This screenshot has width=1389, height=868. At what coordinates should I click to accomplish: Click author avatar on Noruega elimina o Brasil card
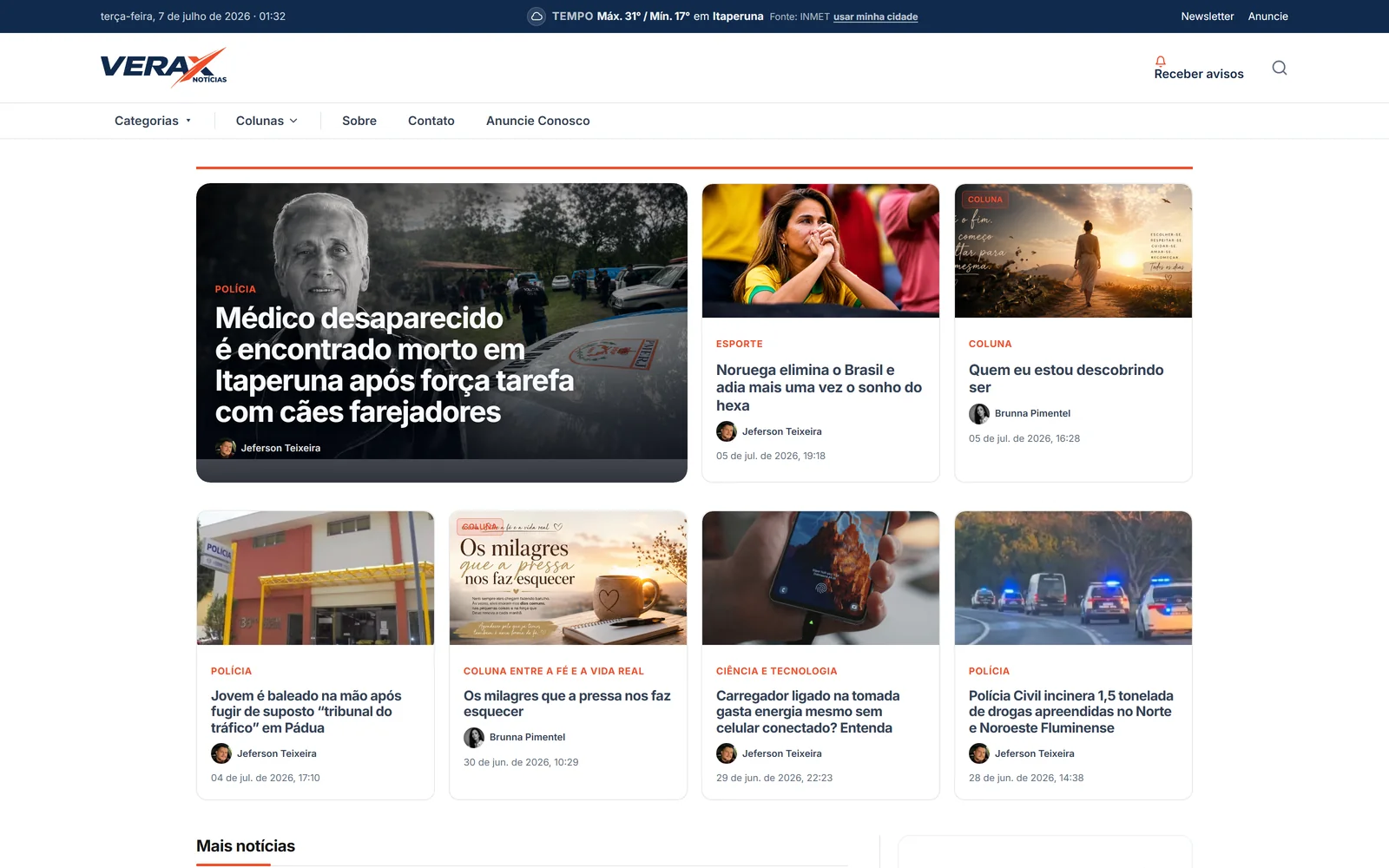727,431
